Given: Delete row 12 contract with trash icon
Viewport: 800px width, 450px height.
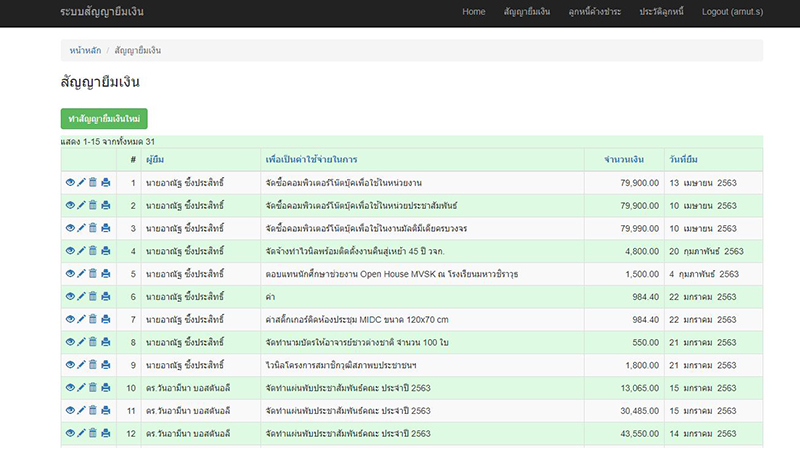Looking at the screenshot, I should coord(92,433).
